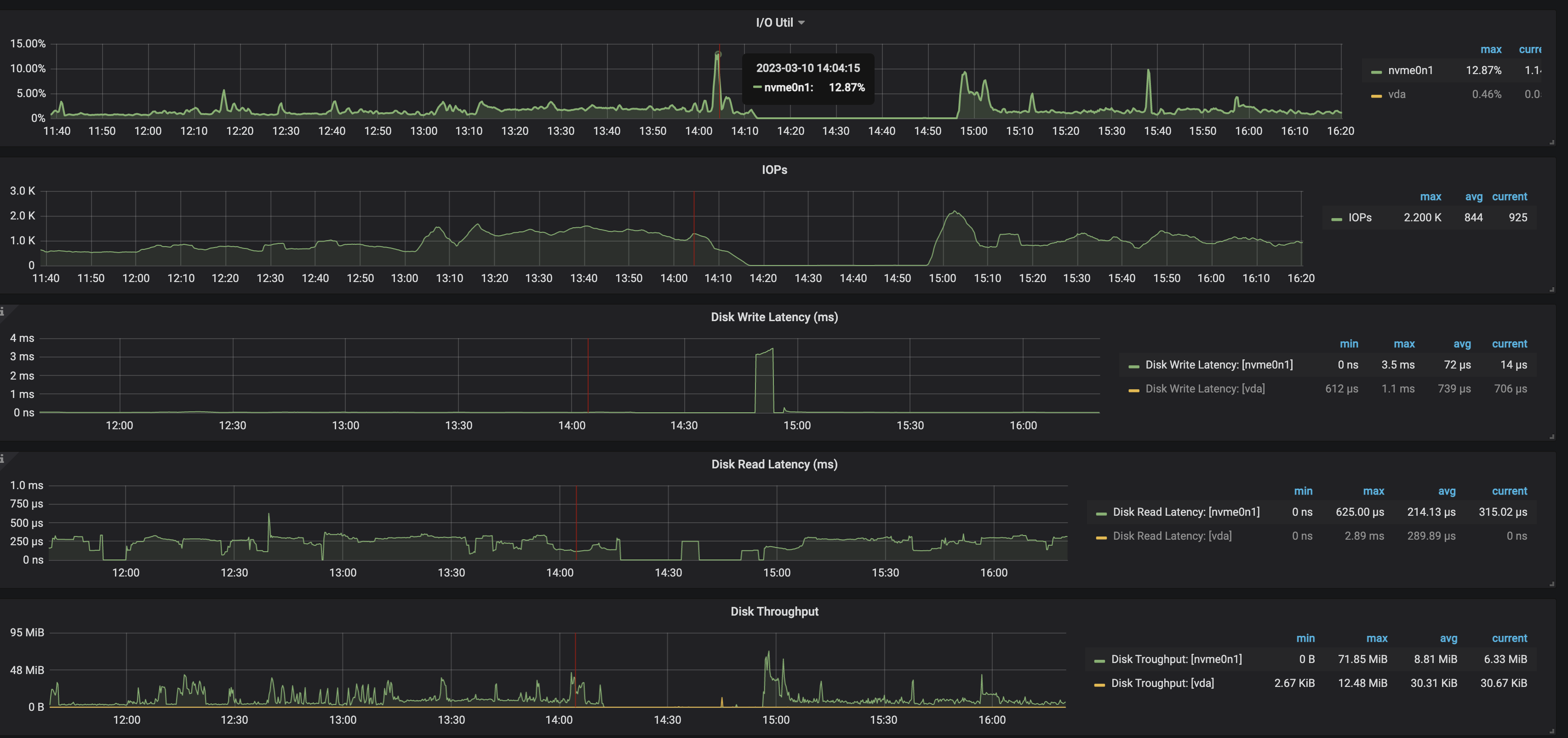The image size is (1568, 738).
Task: Open the IOPs panel title menu
Action: click(774, 170)
